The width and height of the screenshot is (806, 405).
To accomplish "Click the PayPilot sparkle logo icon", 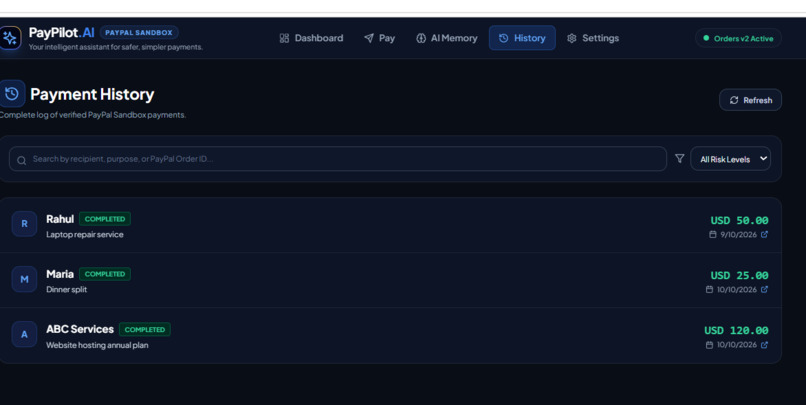I will point(10,38).
